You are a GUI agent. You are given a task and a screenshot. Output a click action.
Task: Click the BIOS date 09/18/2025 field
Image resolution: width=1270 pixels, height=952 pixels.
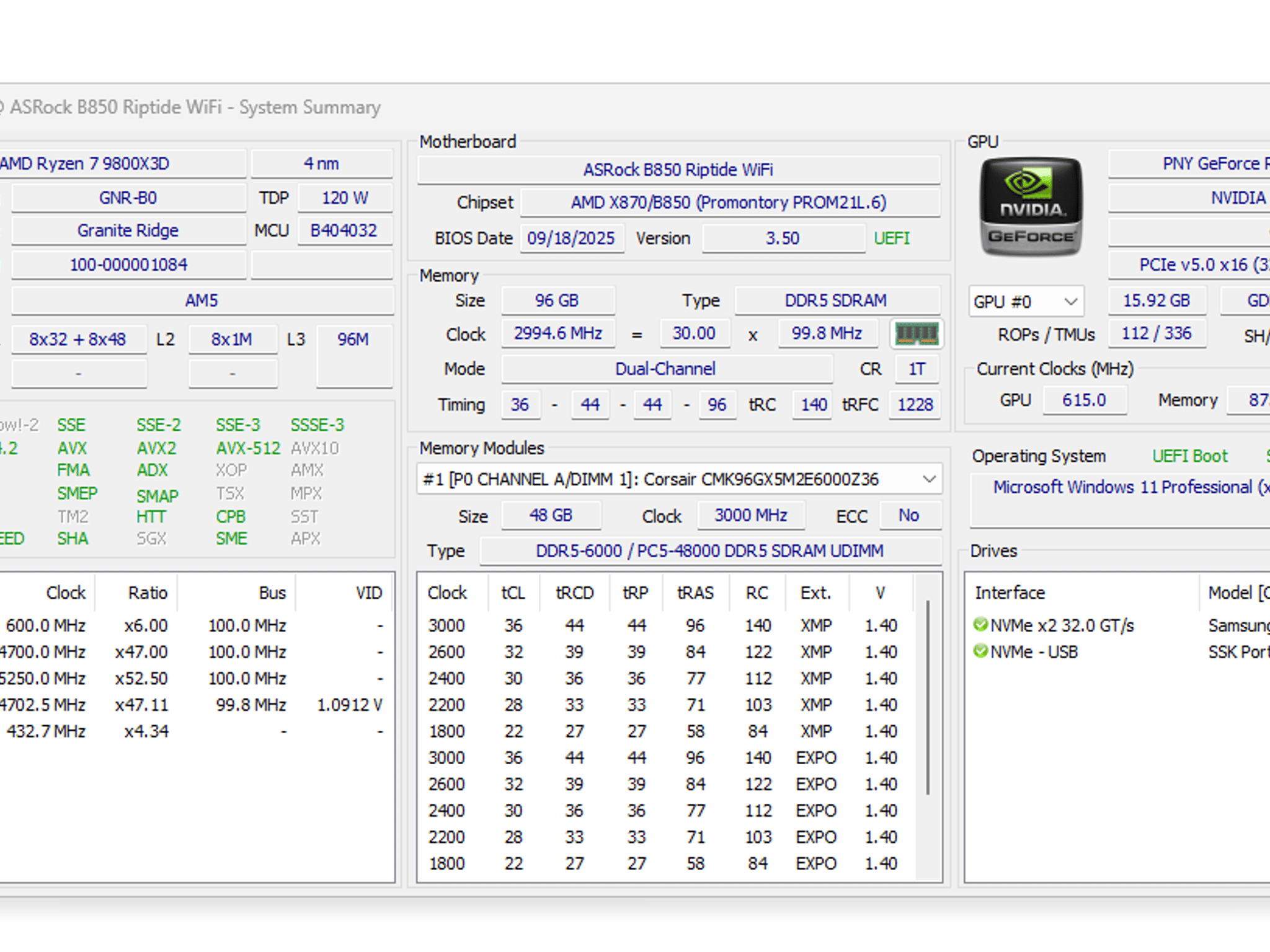(x=571, y=239)
